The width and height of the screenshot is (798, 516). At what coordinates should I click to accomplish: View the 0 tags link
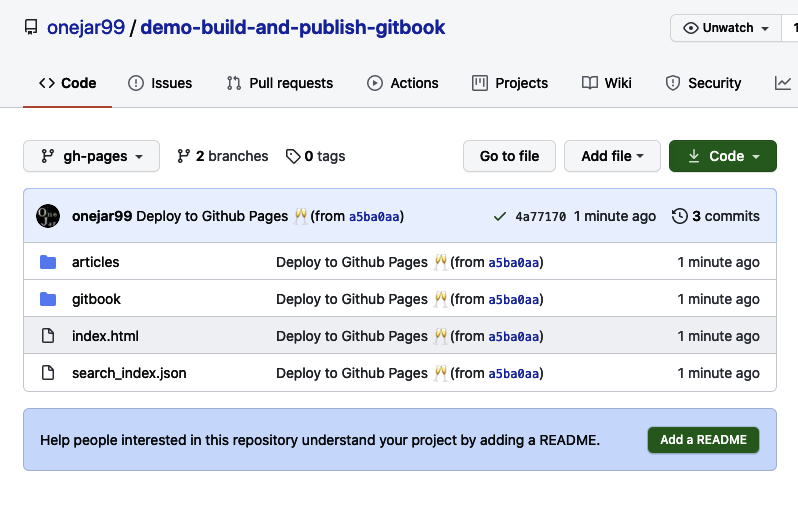pos(316,156)
